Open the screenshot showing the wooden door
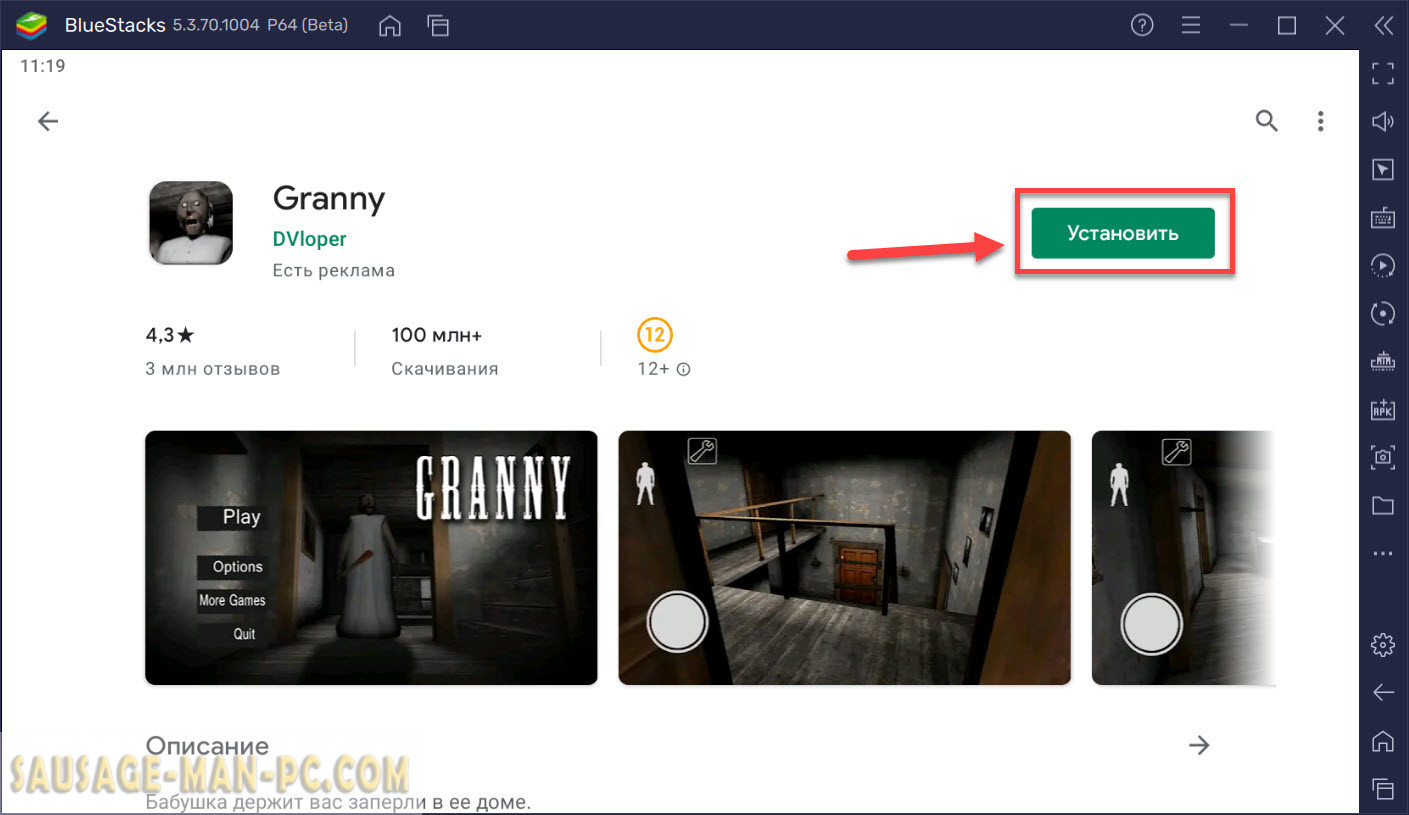Image resolution: width=1409 pixels, height=815 pixels. (x=845, y=558)
